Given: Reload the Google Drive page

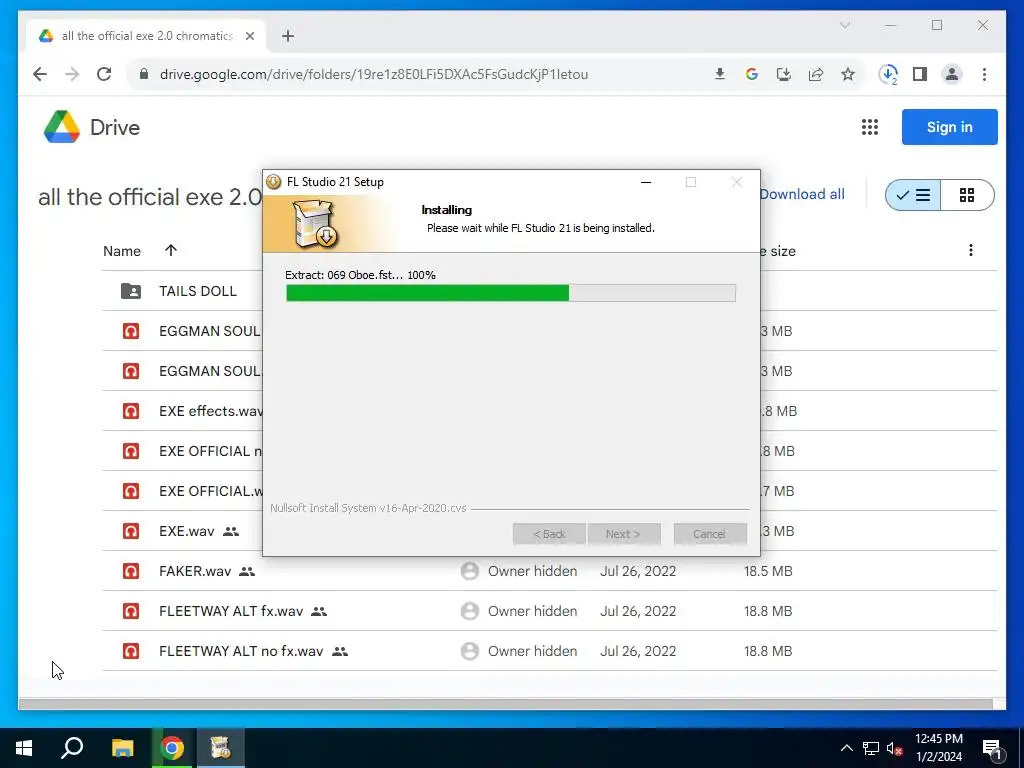Looking at the screenshot, I should [x=104, y=74].
